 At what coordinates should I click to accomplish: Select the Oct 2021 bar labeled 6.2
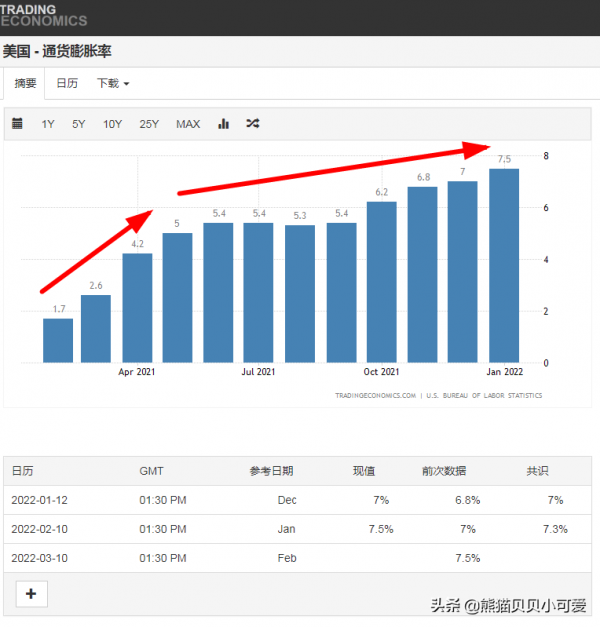(x=382, y=282)
